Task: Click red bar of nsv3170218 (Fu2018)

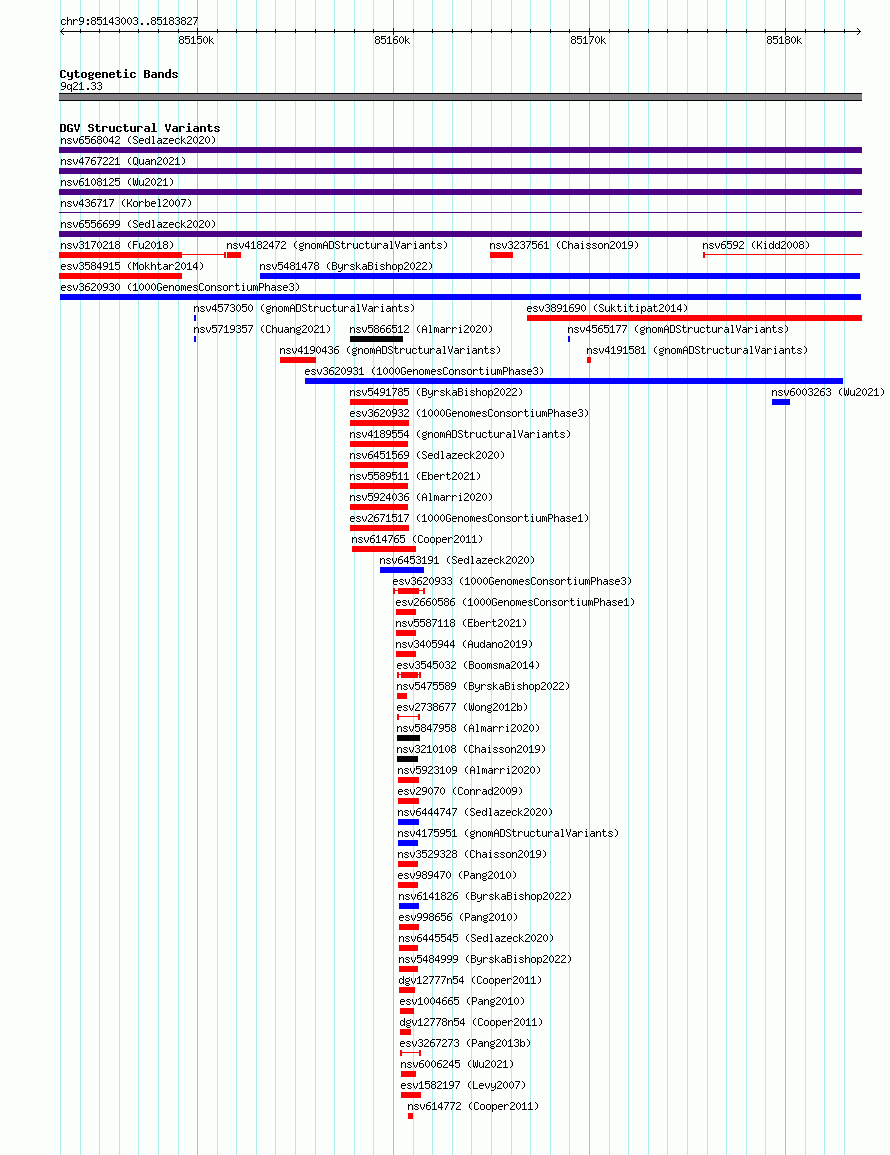Action: (x=120, y=255)
